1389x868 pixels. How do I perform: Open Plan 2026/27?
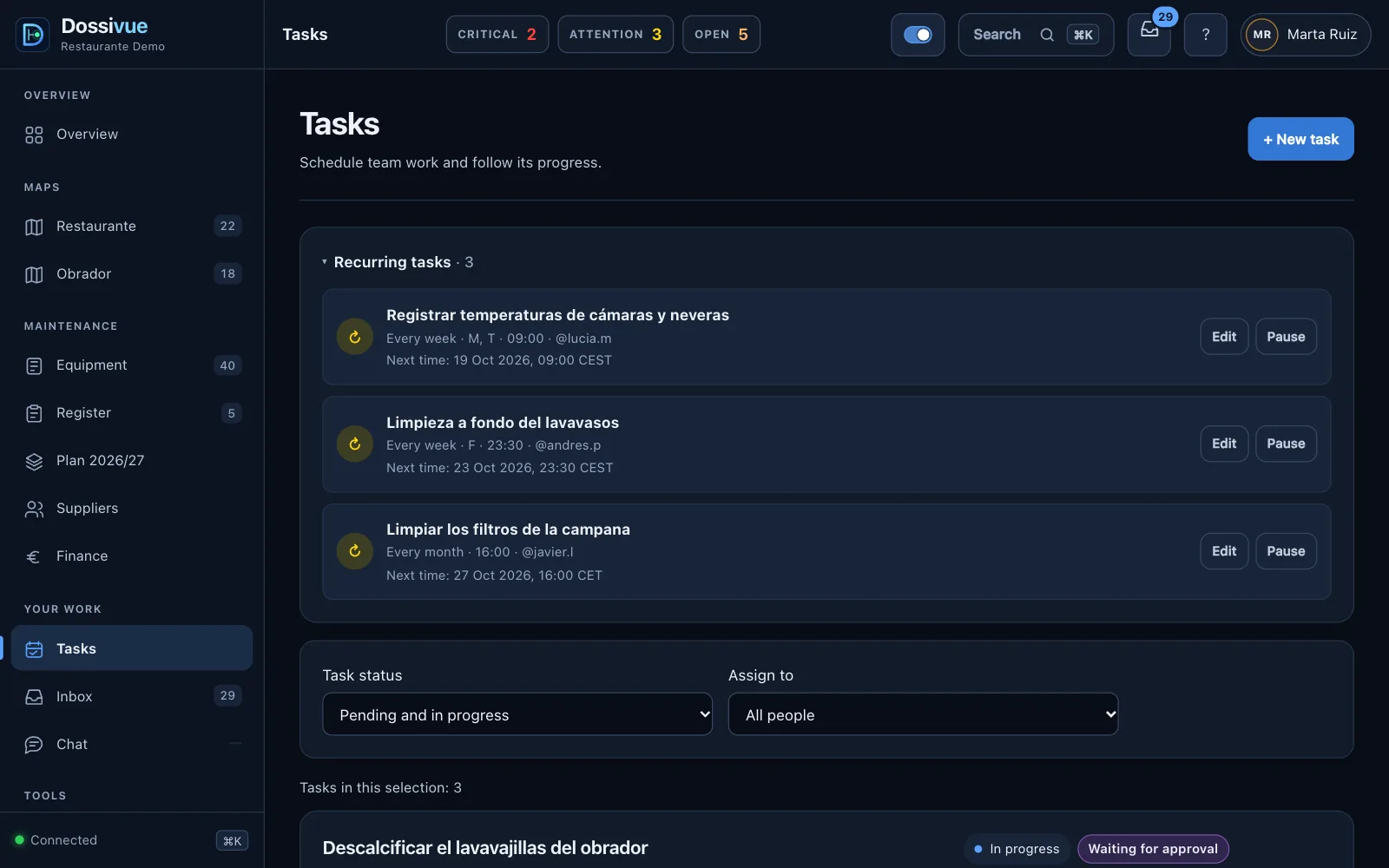(x=132, y=461)
